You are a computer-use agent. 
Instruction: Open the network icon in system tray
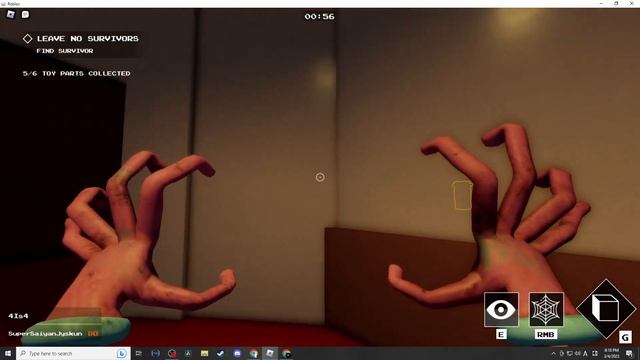[569, 353]
